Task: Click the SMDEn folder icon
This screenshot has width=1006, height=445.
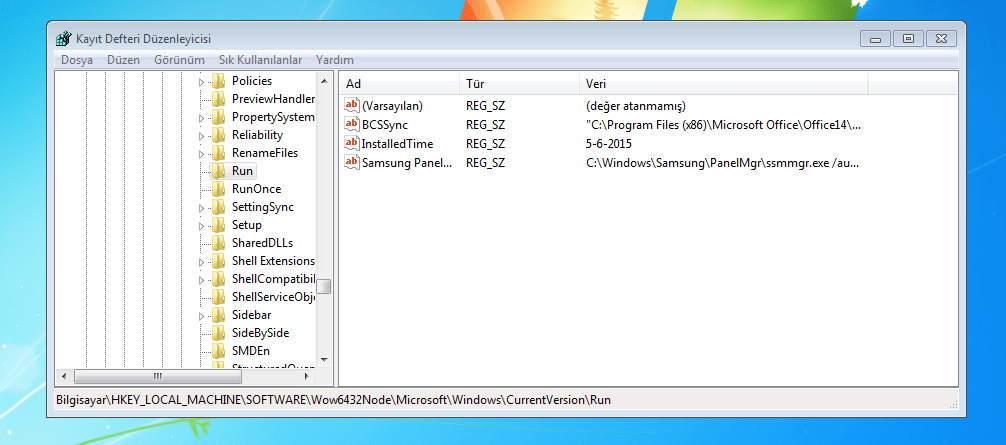Action: tap(219, 351)
